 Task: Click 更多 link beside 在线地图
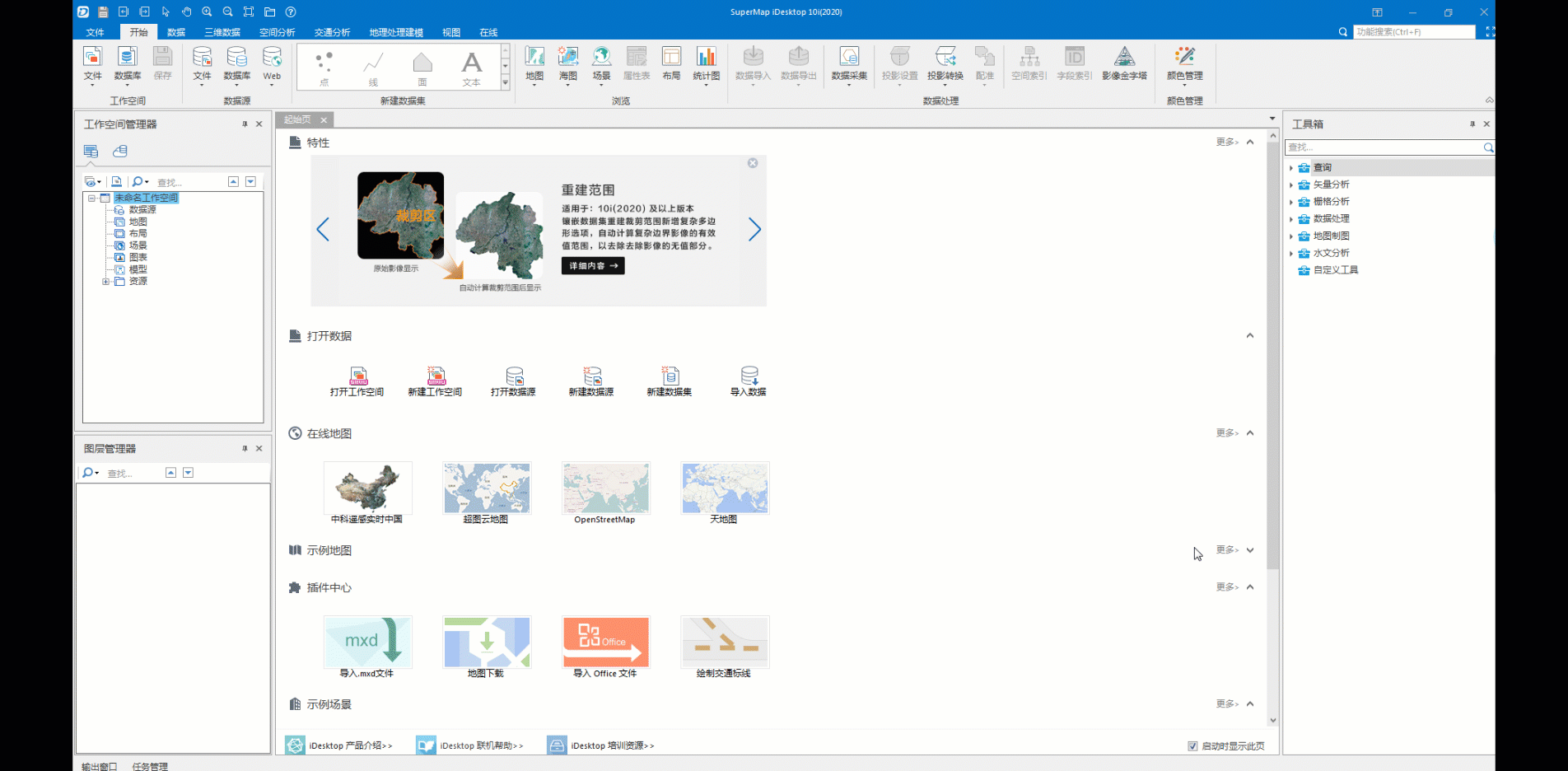click(1227, 432)
